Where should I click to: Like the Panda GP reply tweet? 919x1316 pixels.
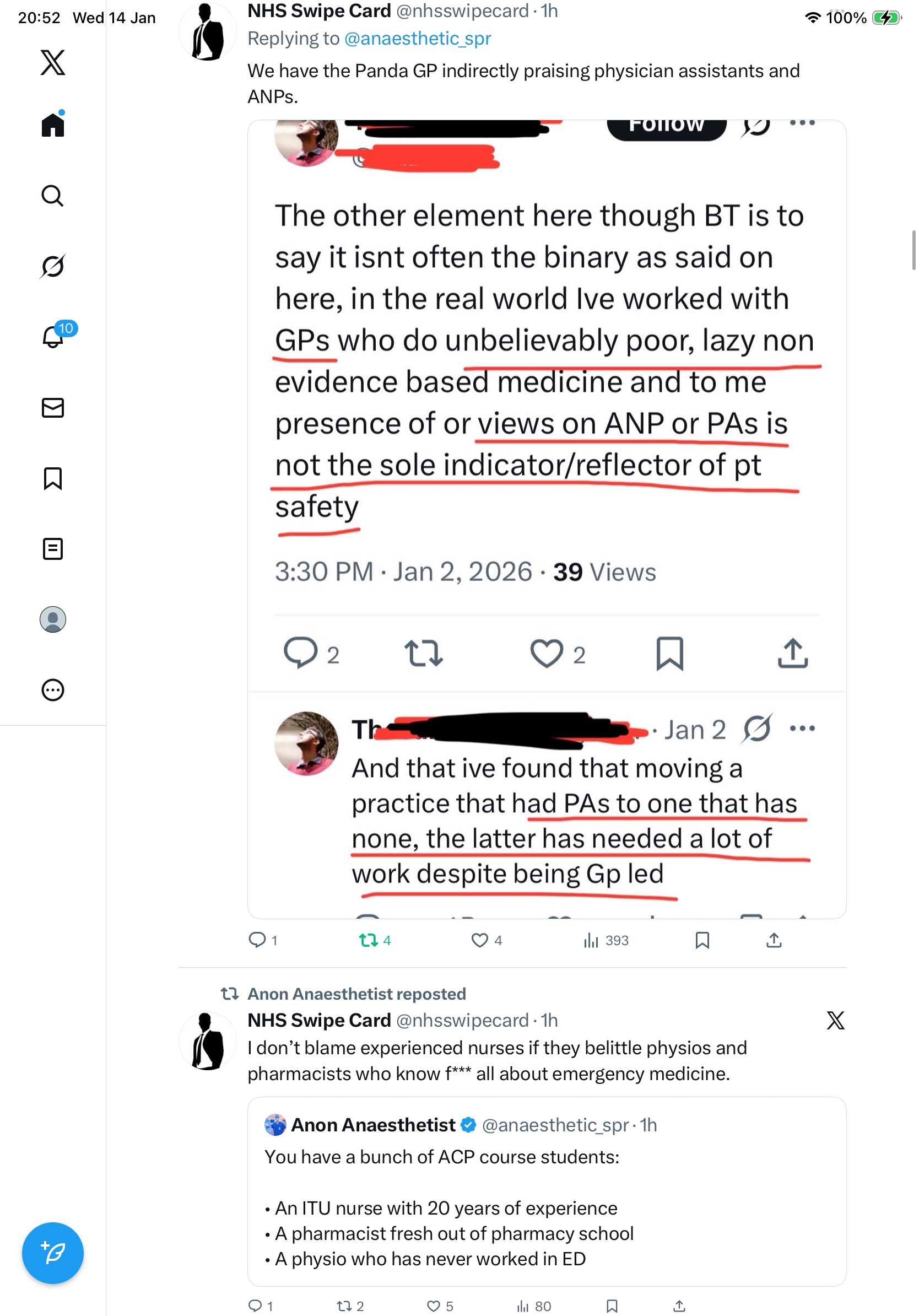(x=479, y=940)
